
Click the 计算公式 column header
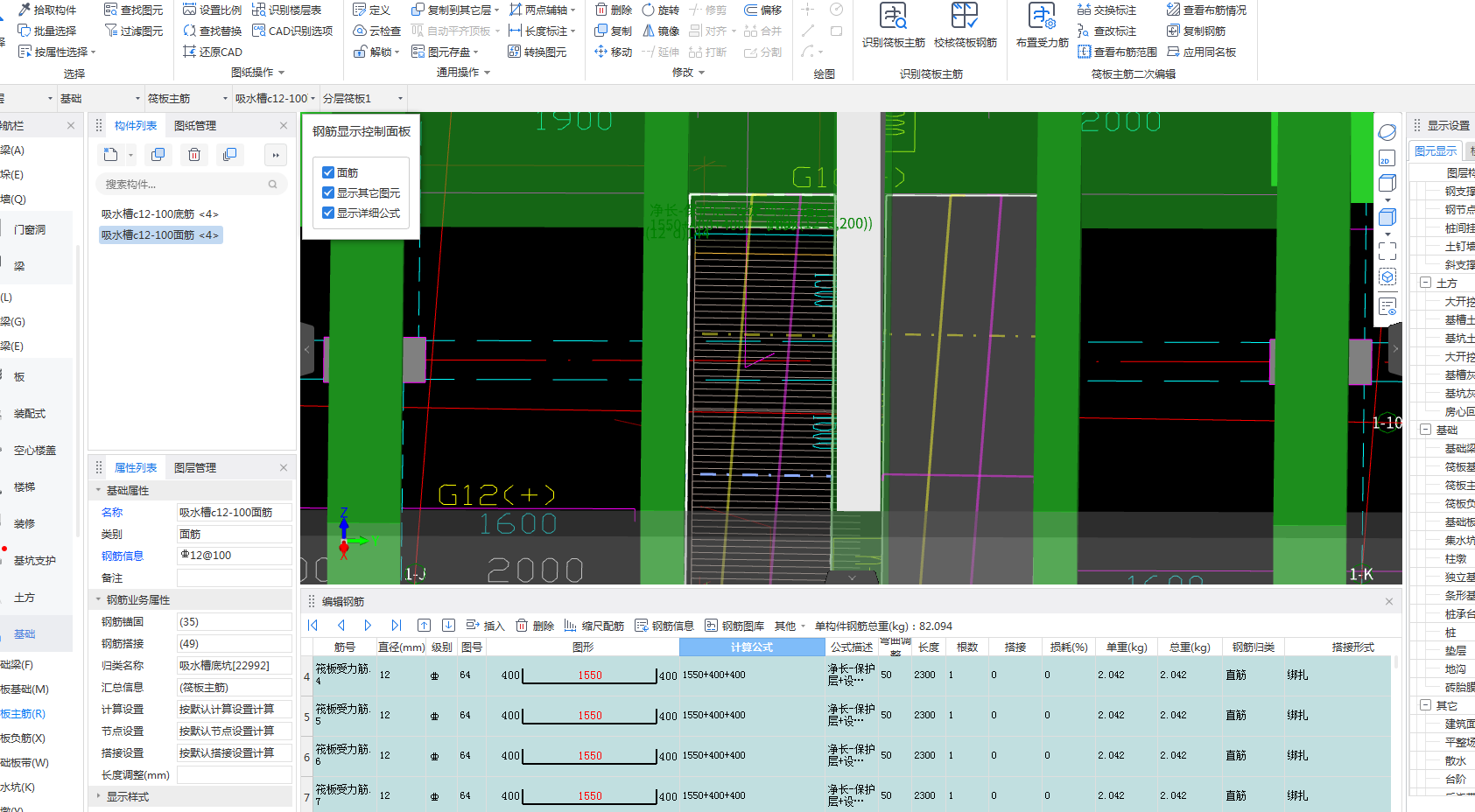tap(752, 647)
